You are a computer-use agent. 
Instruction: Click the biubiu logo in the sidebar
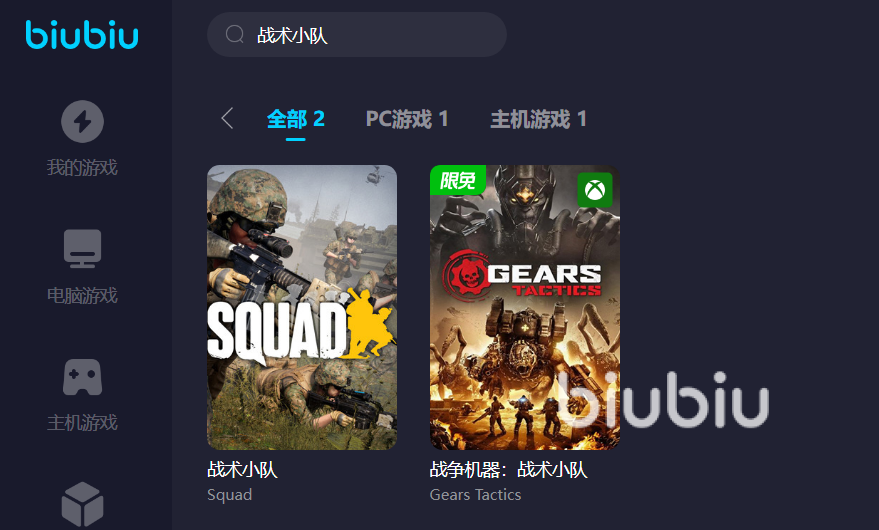coord(82,35)
